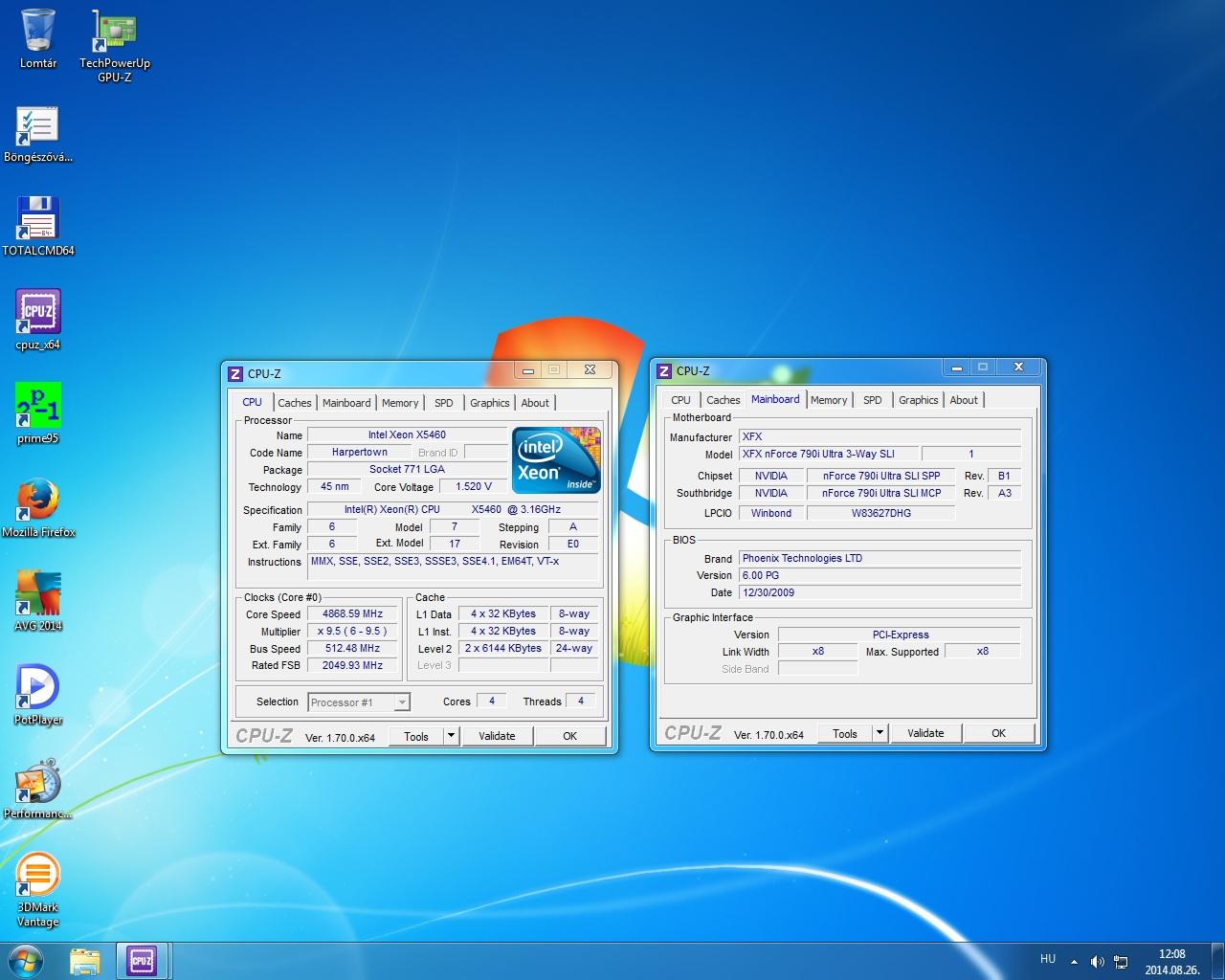Click the Manufacturer field XFX
This screenshot has height=980, width=1225.
[880, 436]
